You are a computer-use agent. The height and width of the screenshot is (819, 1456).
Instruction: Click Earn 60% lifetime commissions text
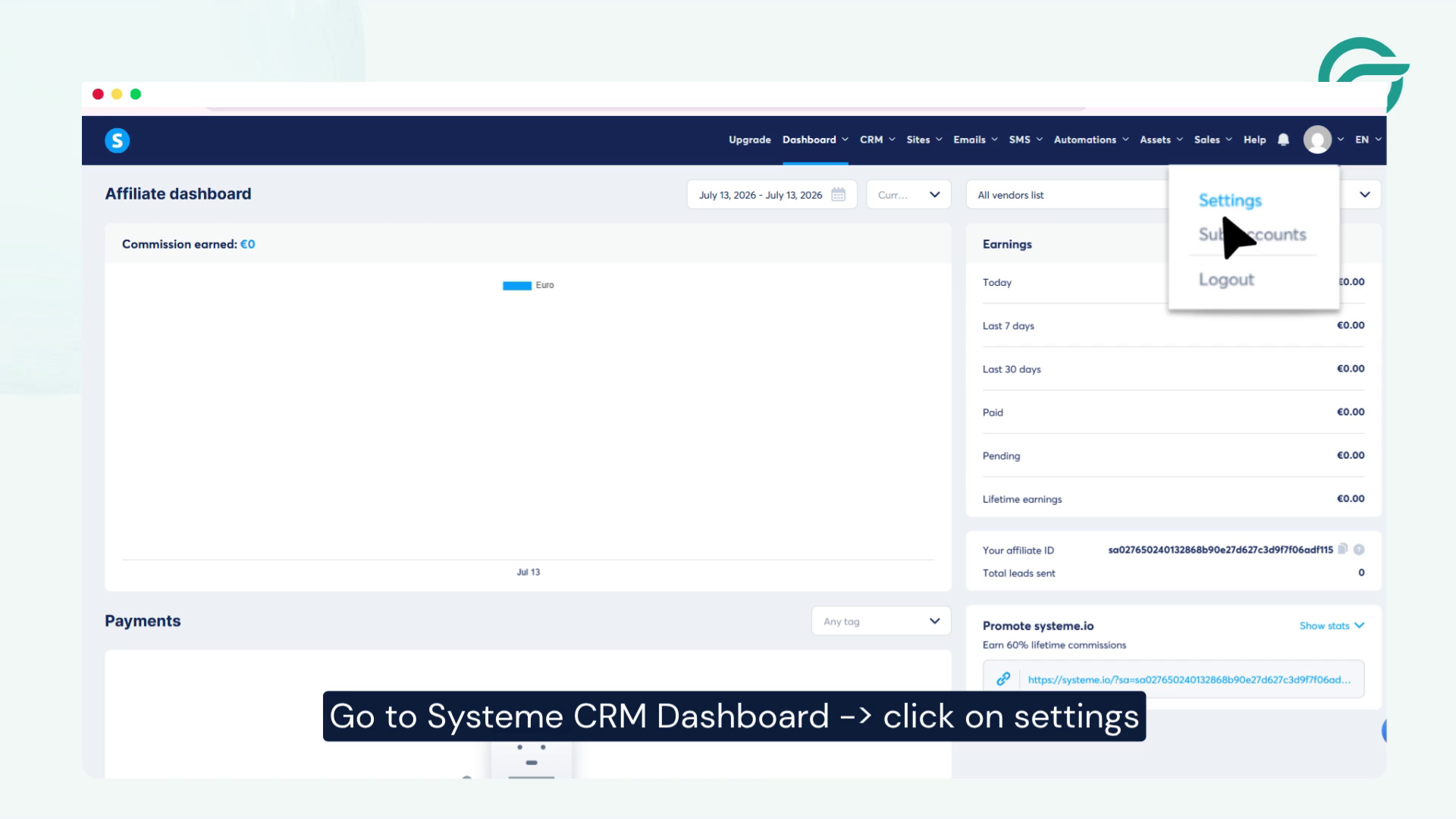[1054, 645]
